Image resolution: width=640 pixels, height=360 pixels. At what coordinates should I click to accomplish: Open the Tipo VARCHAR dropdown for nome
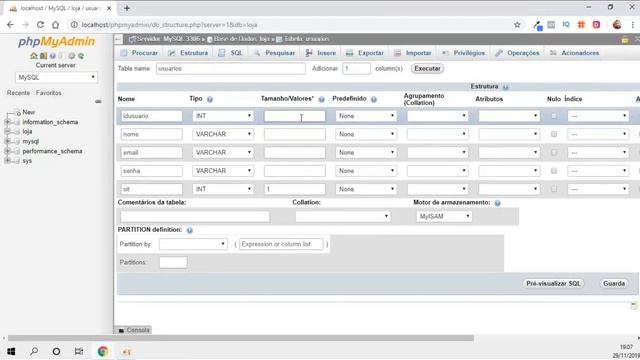[x=223, y=134]
